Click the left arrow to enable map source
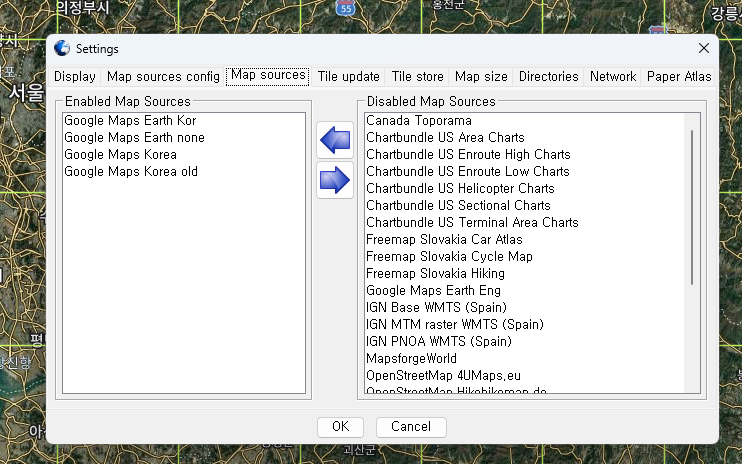742x464 pixels. point(335,140)
